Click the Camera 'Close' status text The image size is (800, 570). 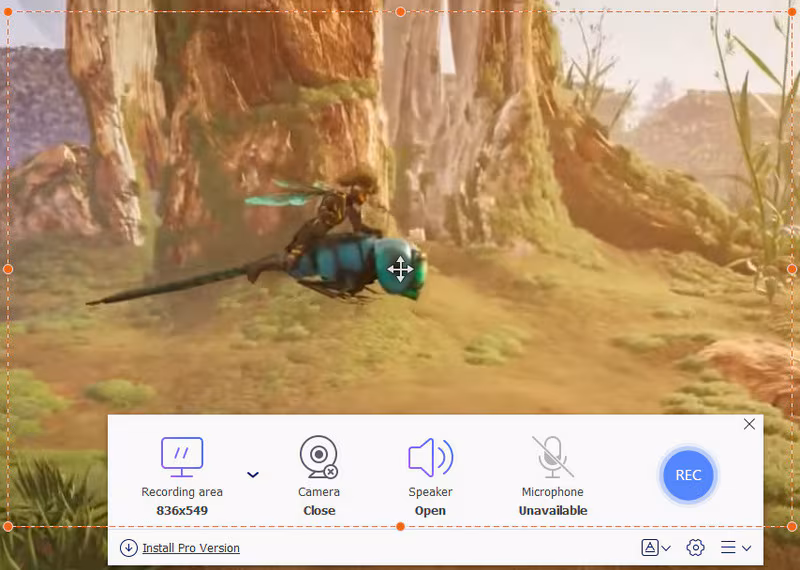click(319, 510)
